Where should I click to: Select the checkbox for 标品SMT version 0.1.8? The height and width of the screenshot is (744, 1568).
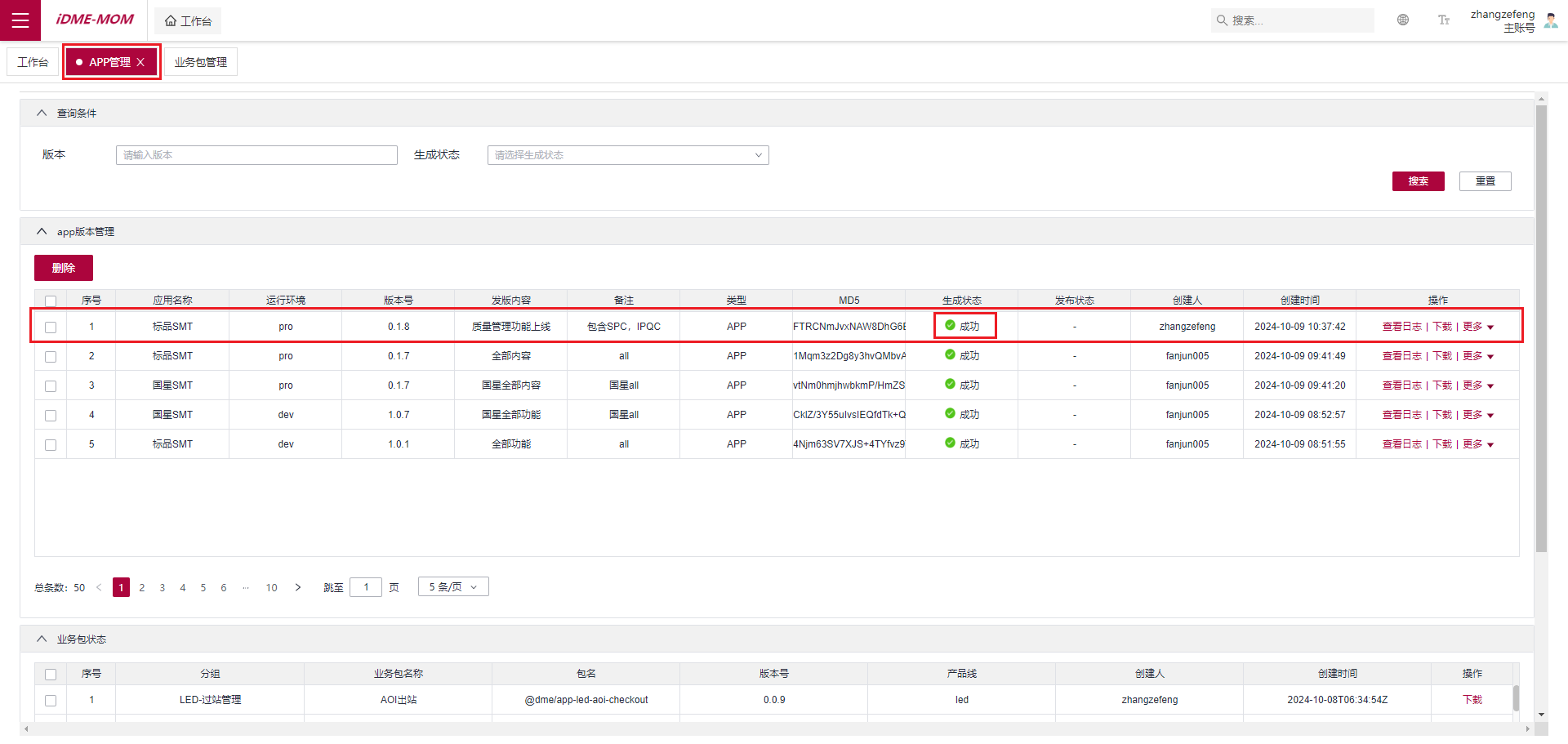(51, 326)
